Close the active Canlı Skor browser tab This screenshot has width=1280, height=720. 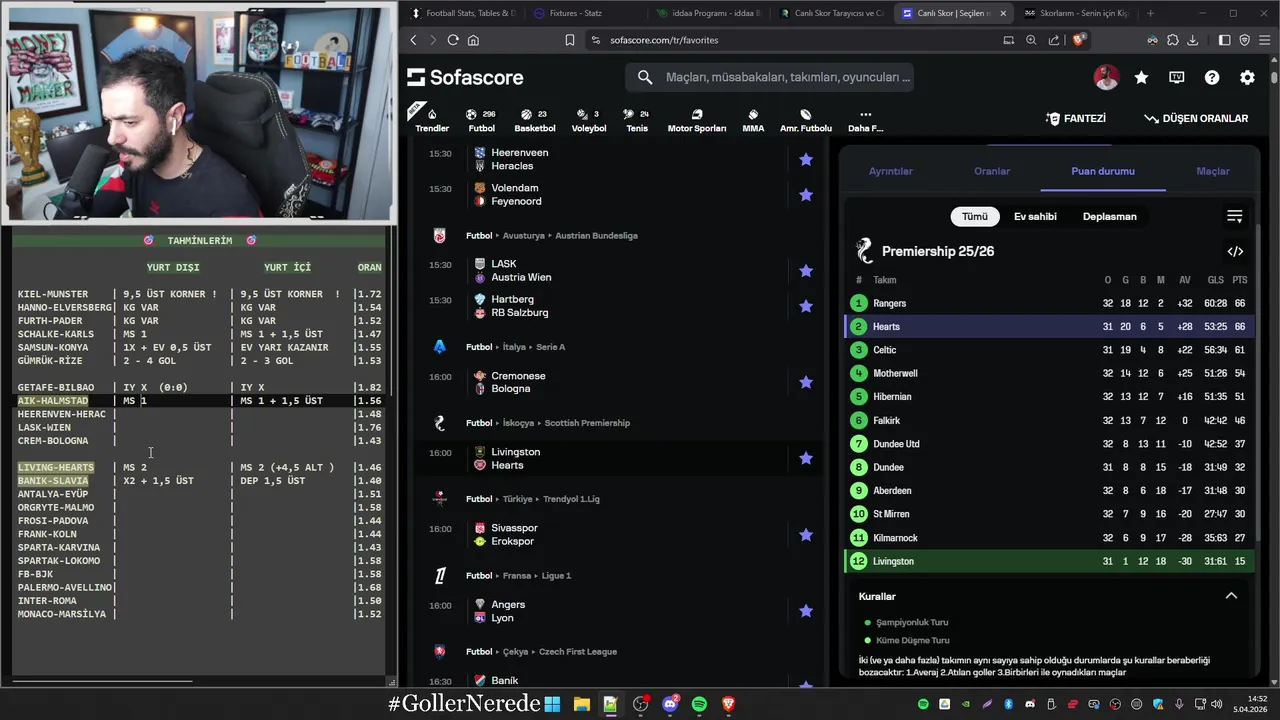pyautogui.click(x=1003, y=13)
